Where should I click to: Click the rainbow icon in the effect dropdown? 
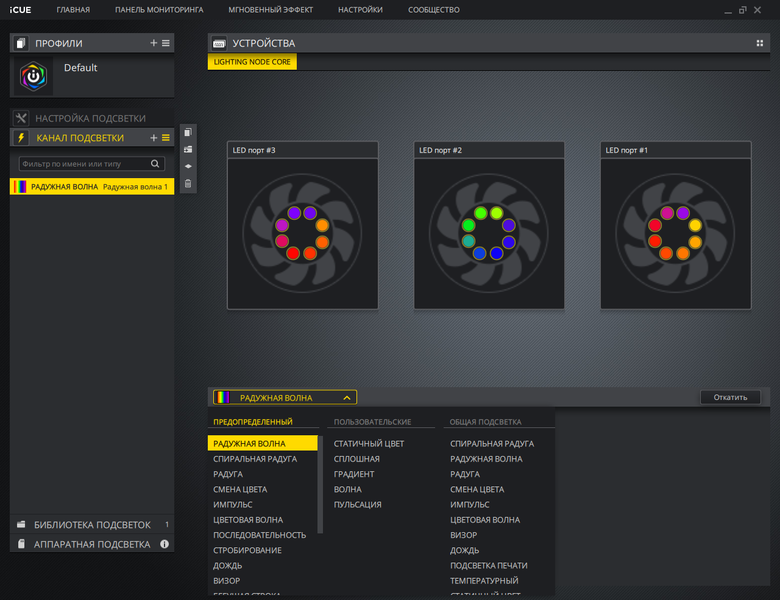coord(223,398)
